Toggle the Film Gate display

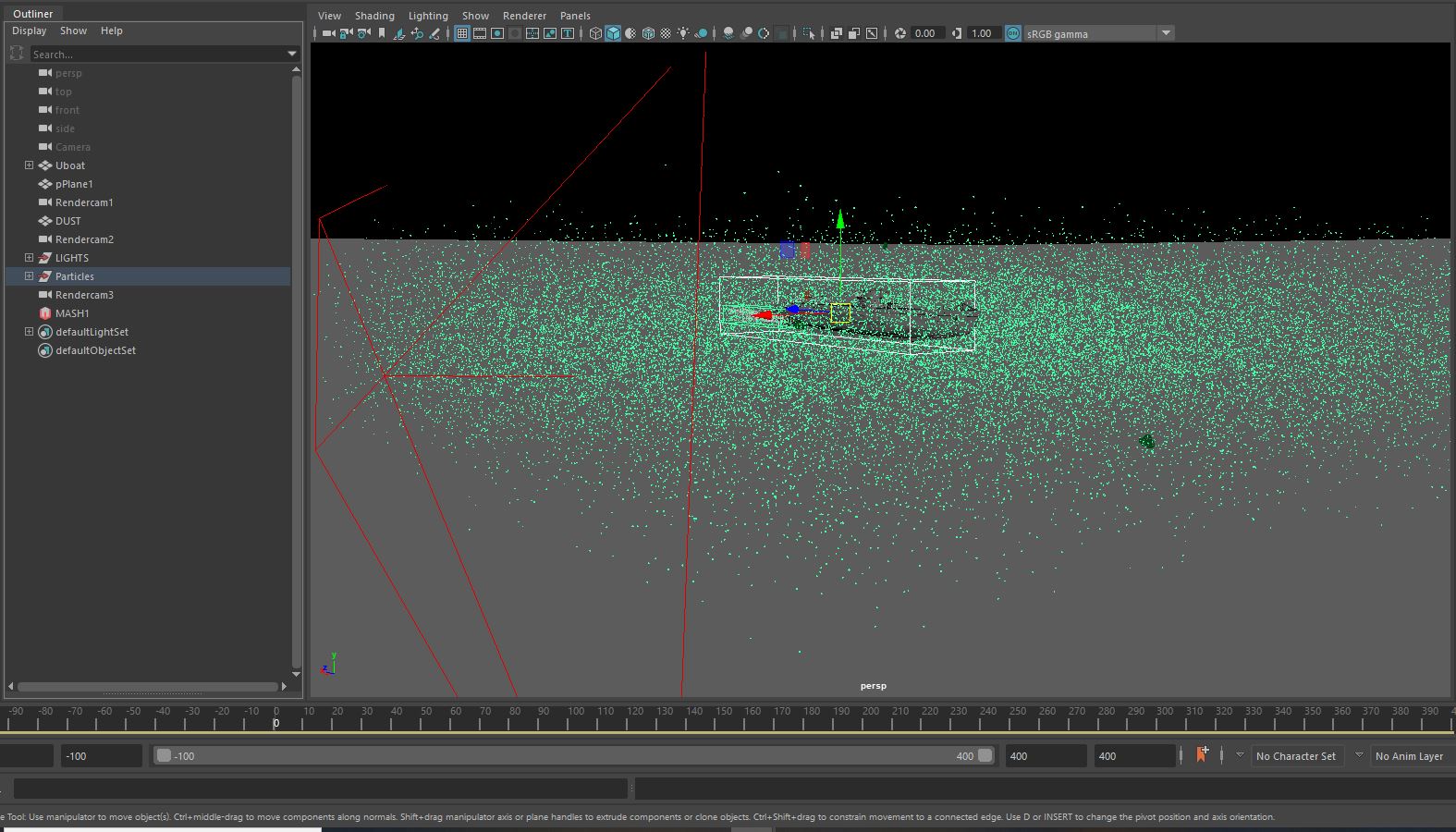(x=479, y=33)
